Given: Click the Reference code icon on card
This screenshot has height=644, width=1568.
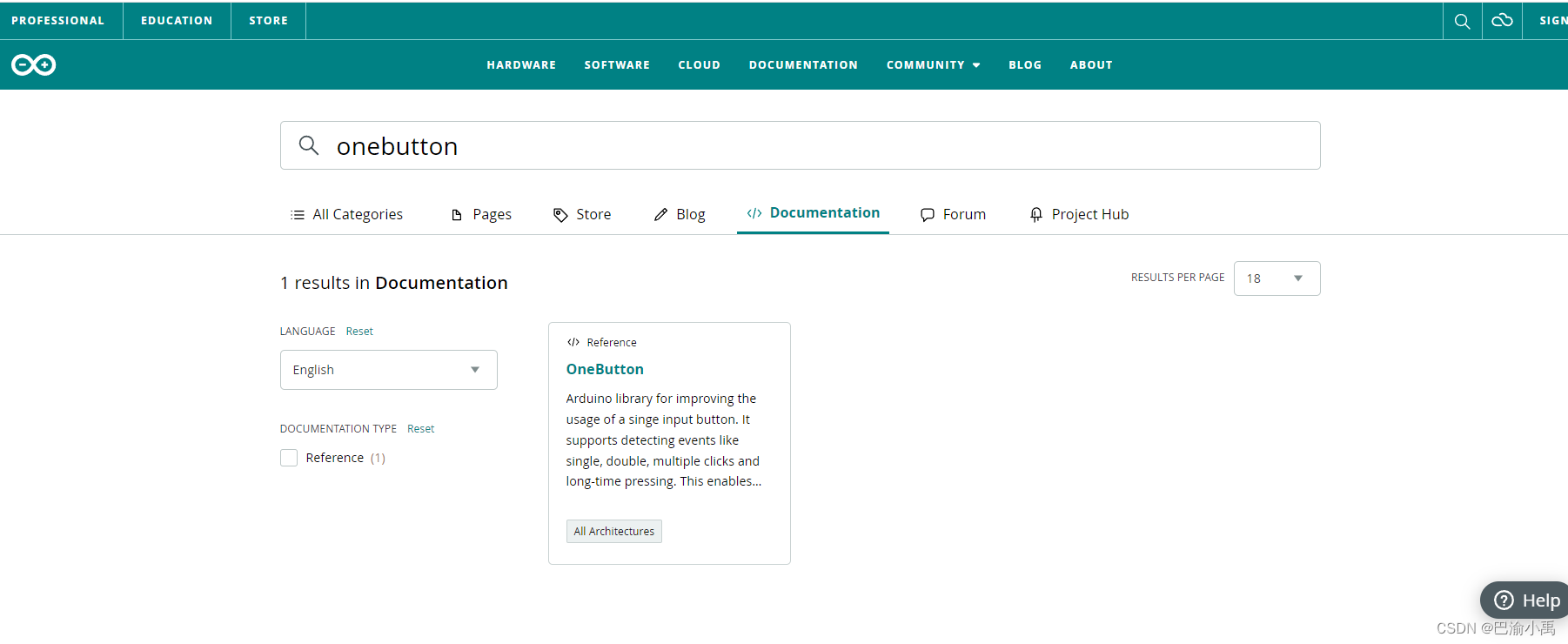Looking at the screenshot, I should point(573,342).
